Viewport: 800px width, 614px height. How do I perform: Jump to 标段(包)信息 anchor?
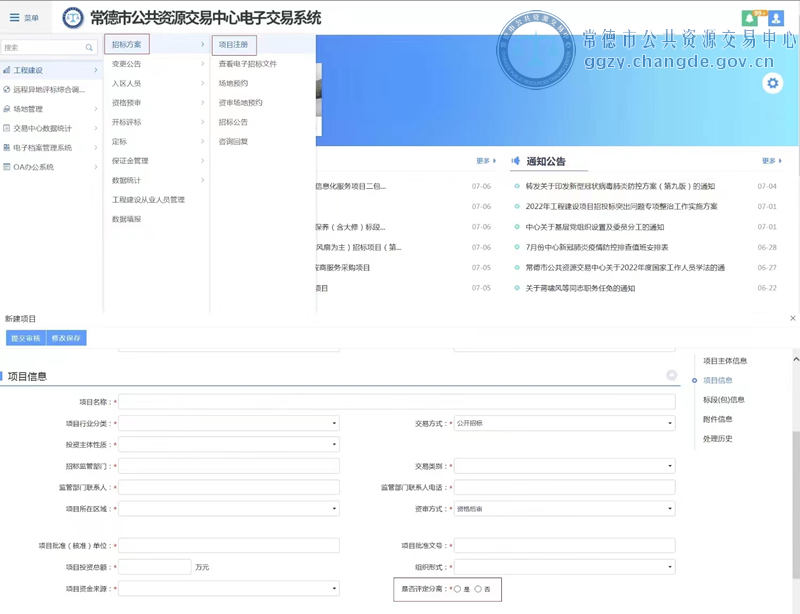(723, 400)
